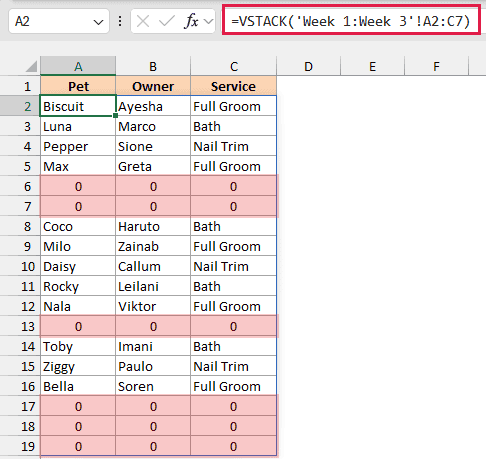This screenshot has height=459, width=486.
Task: Select row 1 header
Action: (20, 86)
